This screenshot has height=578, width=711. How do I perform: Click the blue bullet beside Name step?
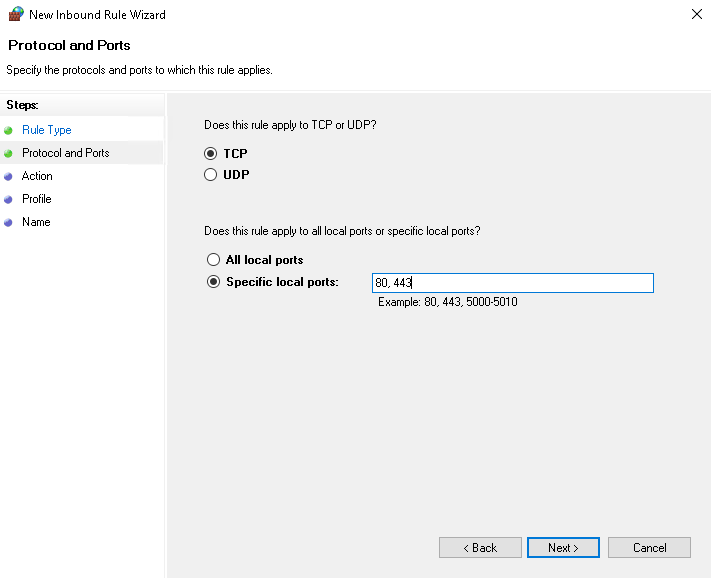coord(9,222)
